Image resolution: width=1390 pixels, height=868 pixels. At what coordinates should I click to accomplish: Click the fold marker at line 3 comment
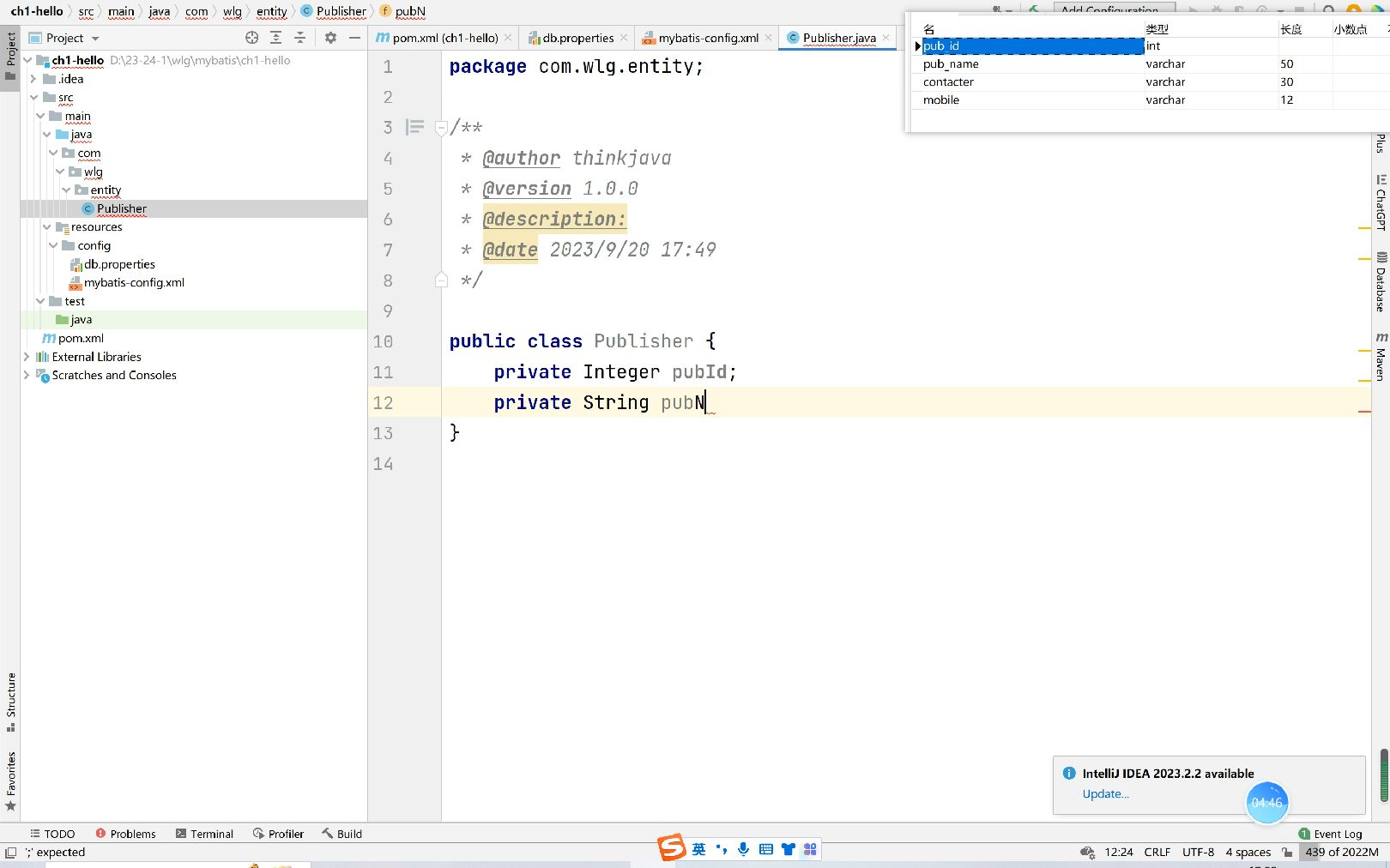pyautogui.click(x=441, y=128)
